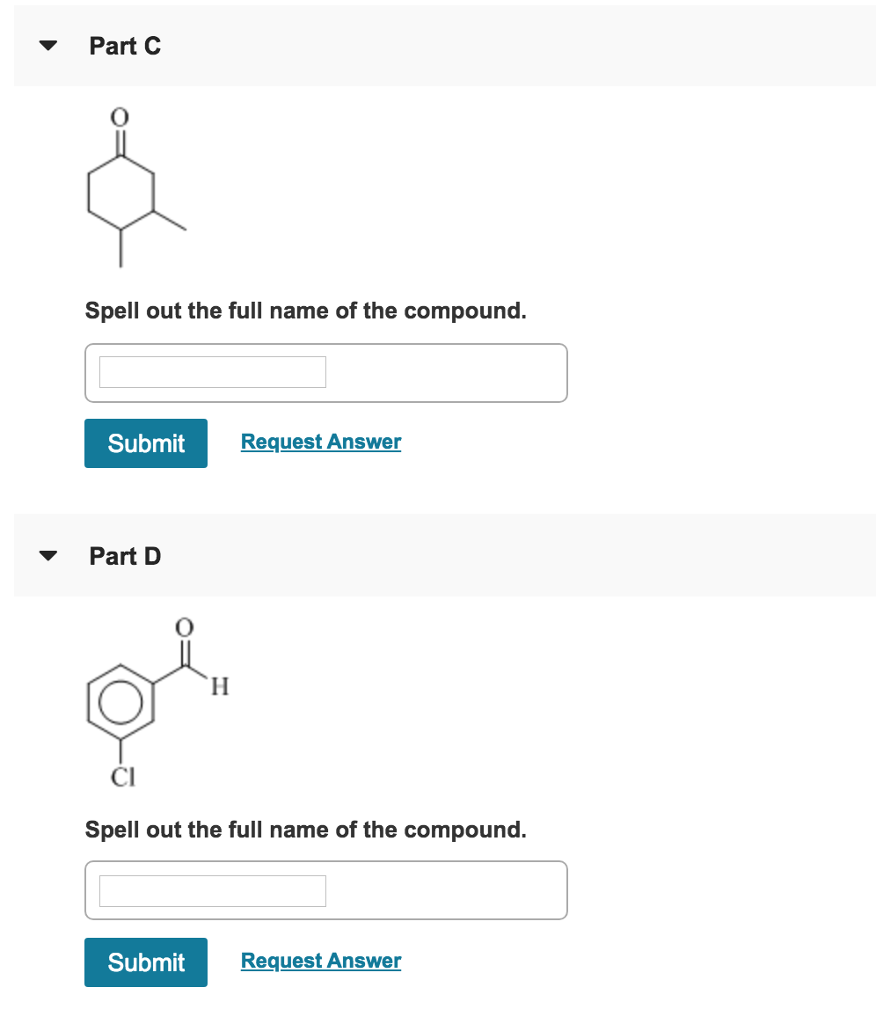Click the Spell out instruction text in Part D
The width and height of the screenshot is (876, 1024).
[x=306, y=829]
